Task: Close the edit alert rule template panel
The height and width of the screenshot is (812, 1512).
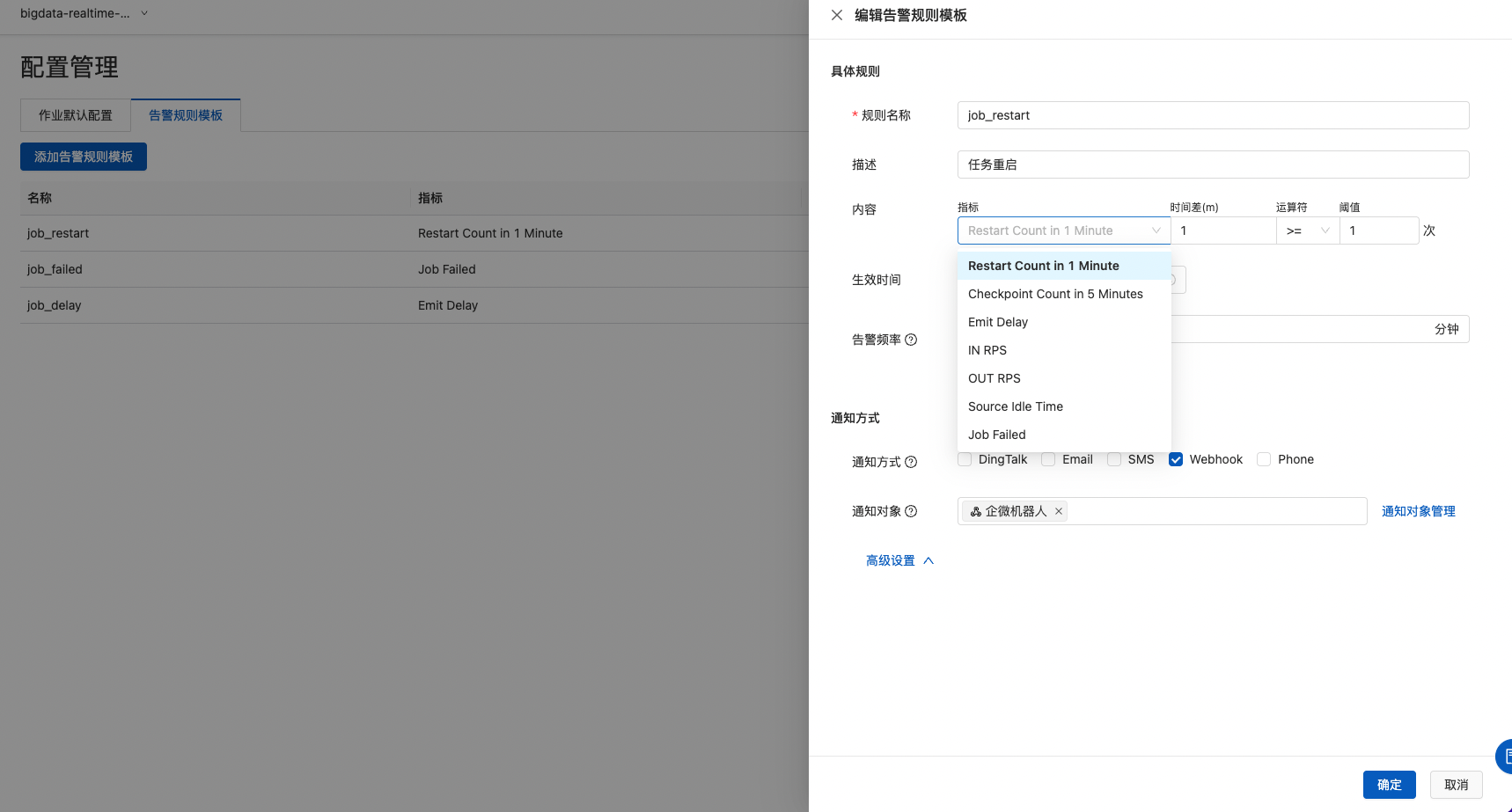Action: click(x=837, y=15)
